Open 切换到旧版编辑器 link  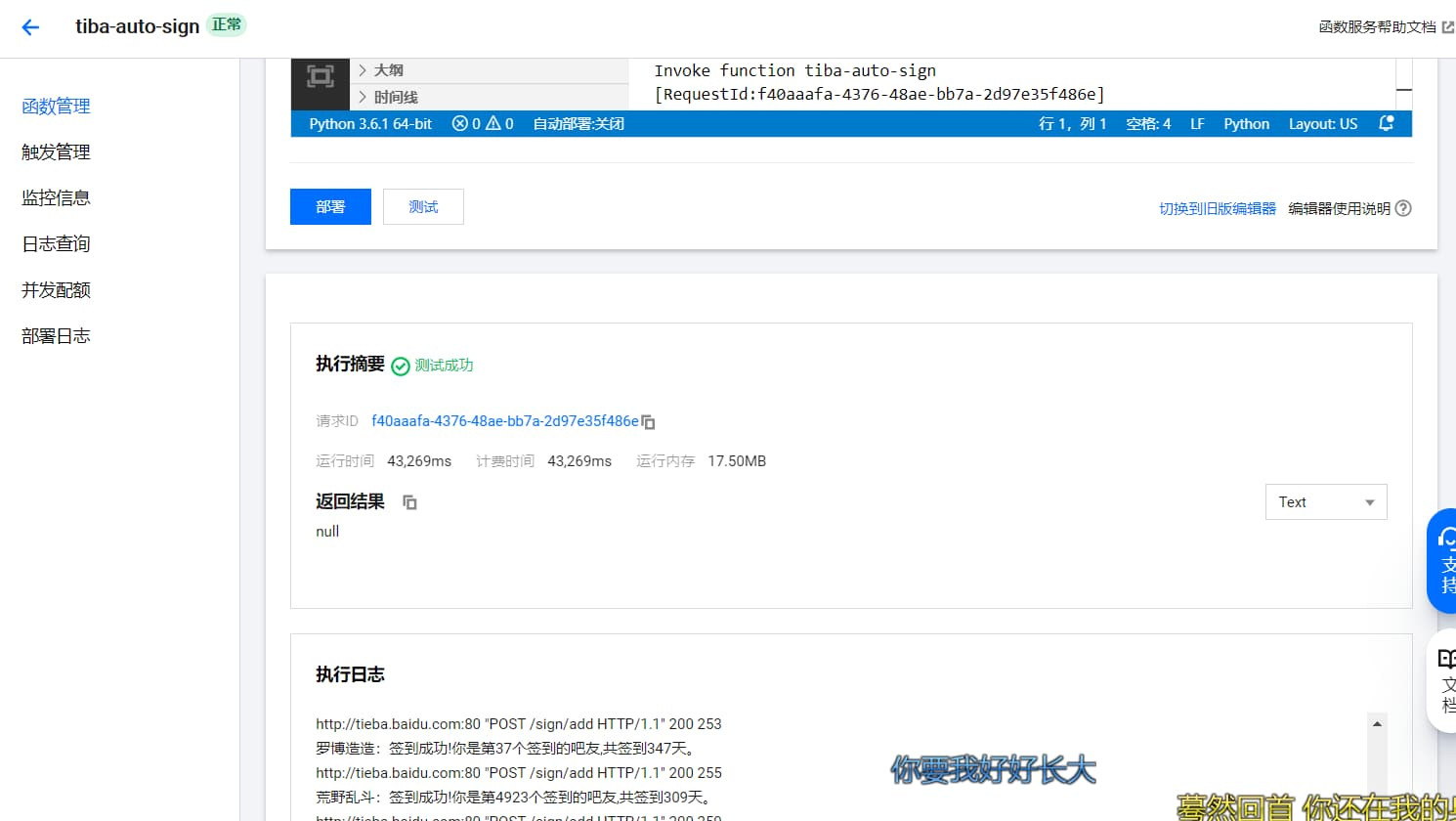point(1217,208)
